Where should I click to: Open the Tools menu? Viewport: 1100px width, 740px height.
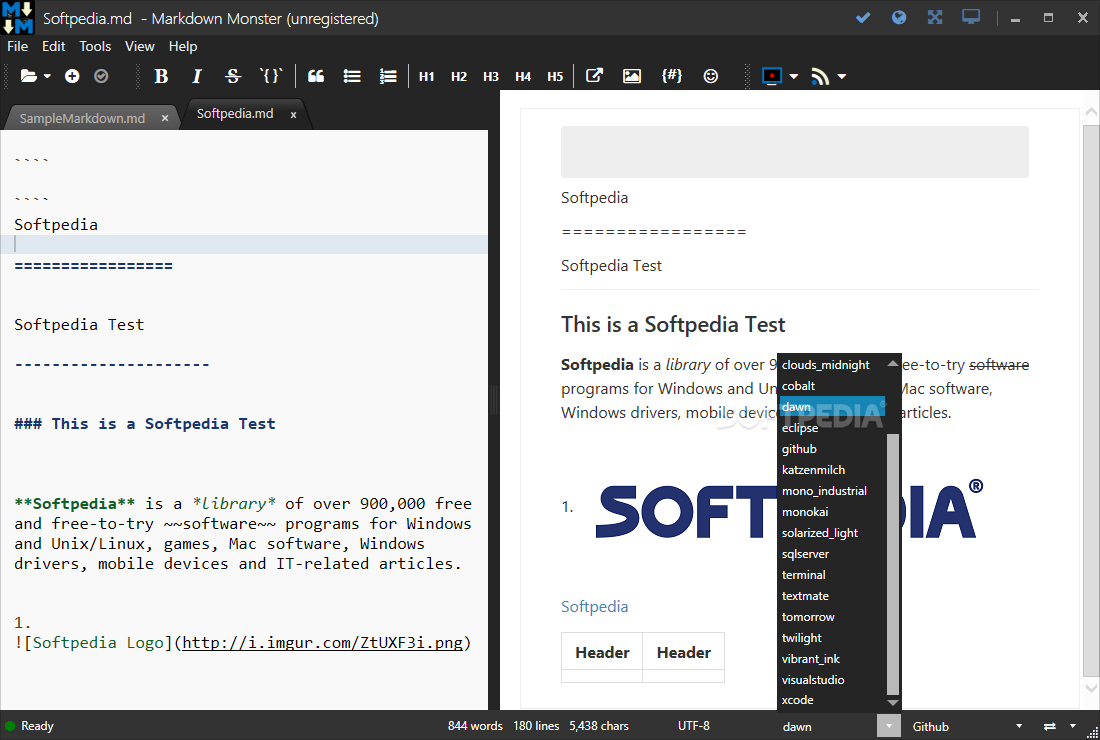(95, 46)
